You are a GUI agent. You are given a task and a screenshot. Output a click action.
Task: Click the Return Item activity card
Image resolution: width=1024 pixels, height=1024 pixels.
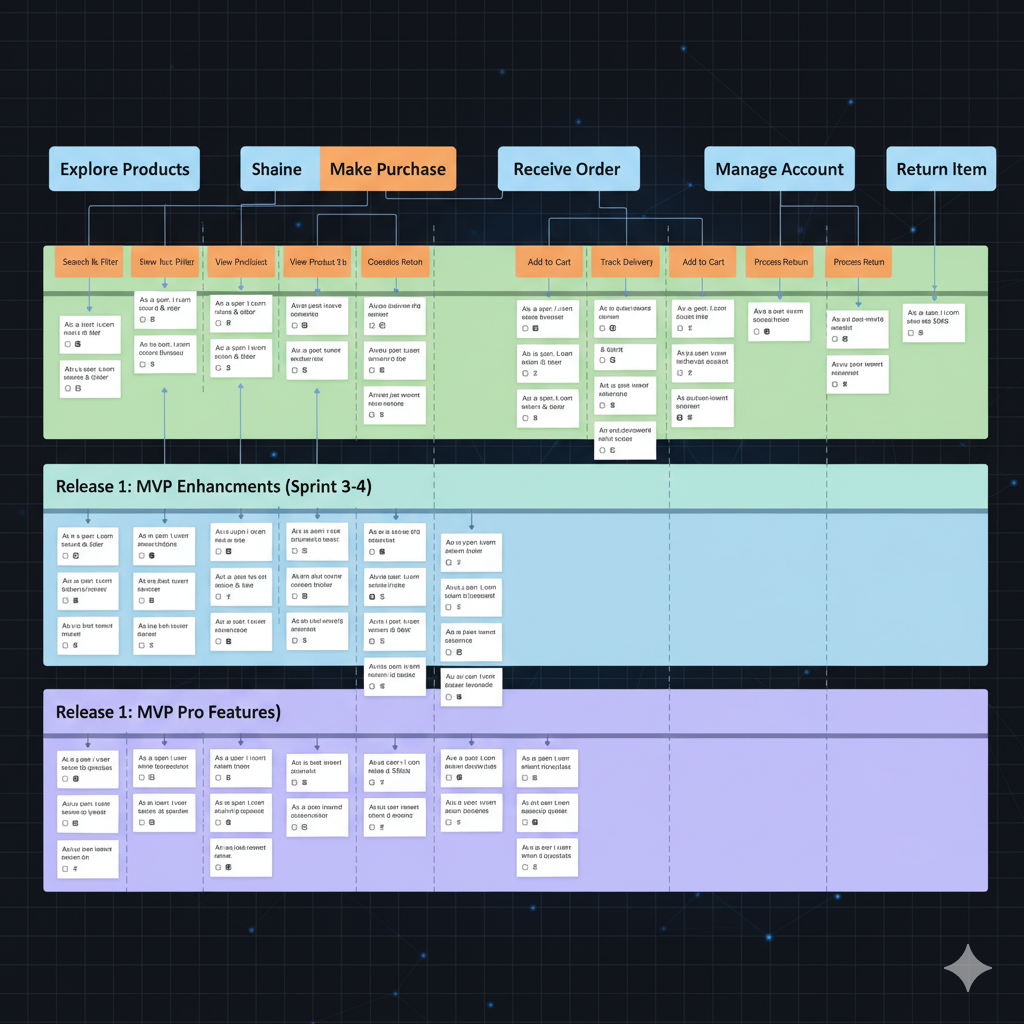(x=941, y=169)
